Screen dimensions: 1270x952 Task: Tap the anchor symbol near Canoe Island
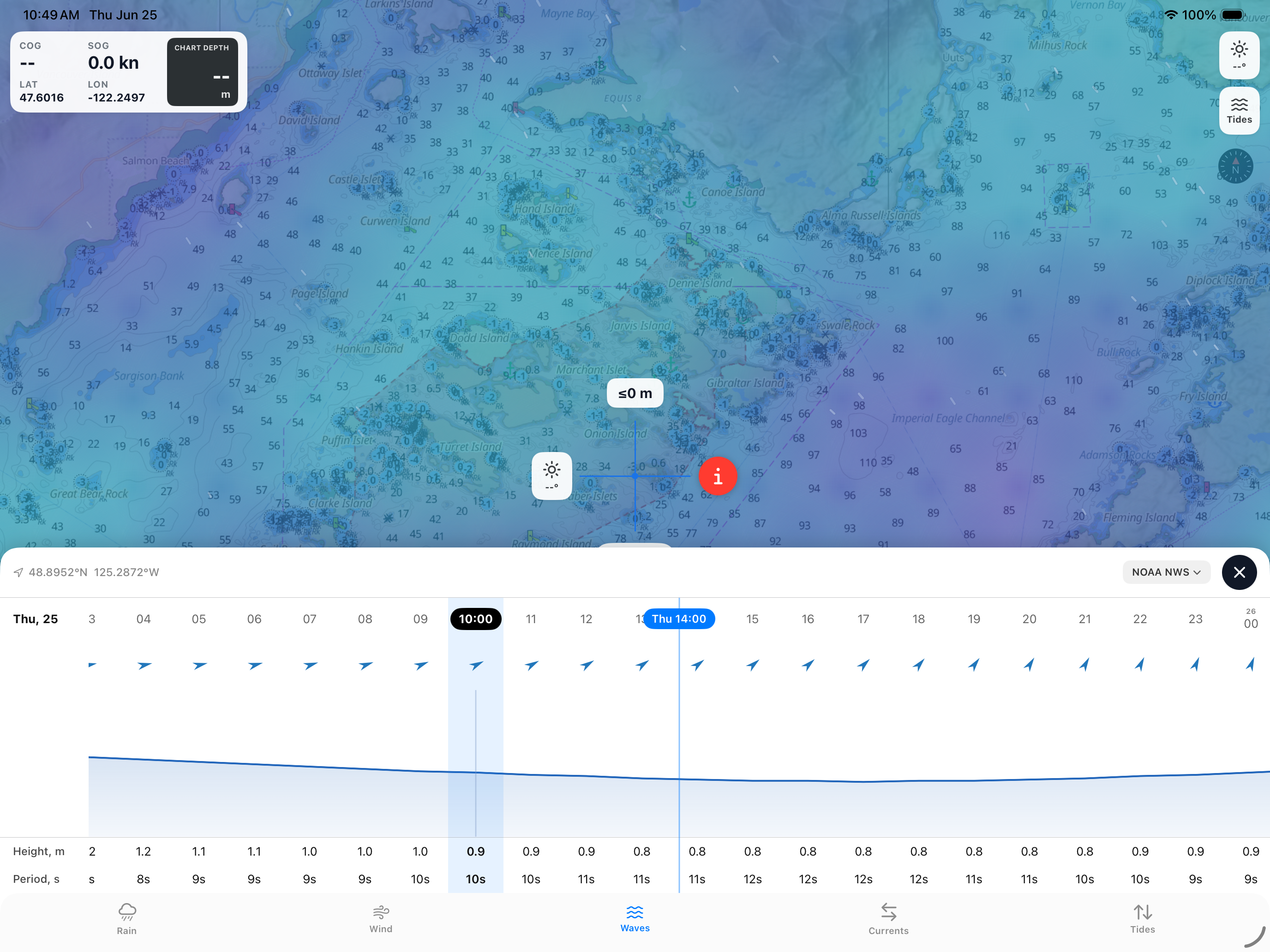click(689, 200)
